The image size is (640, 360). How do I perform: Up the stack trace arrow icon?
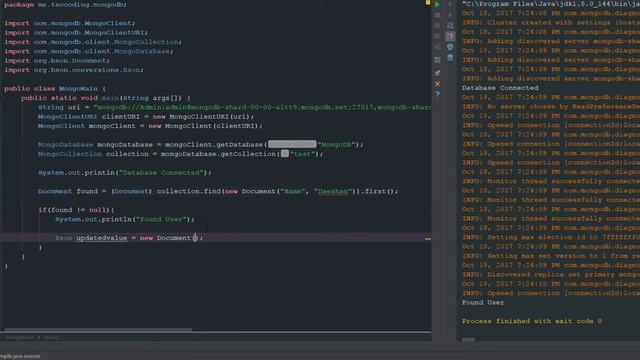click(x=450, y=4)
